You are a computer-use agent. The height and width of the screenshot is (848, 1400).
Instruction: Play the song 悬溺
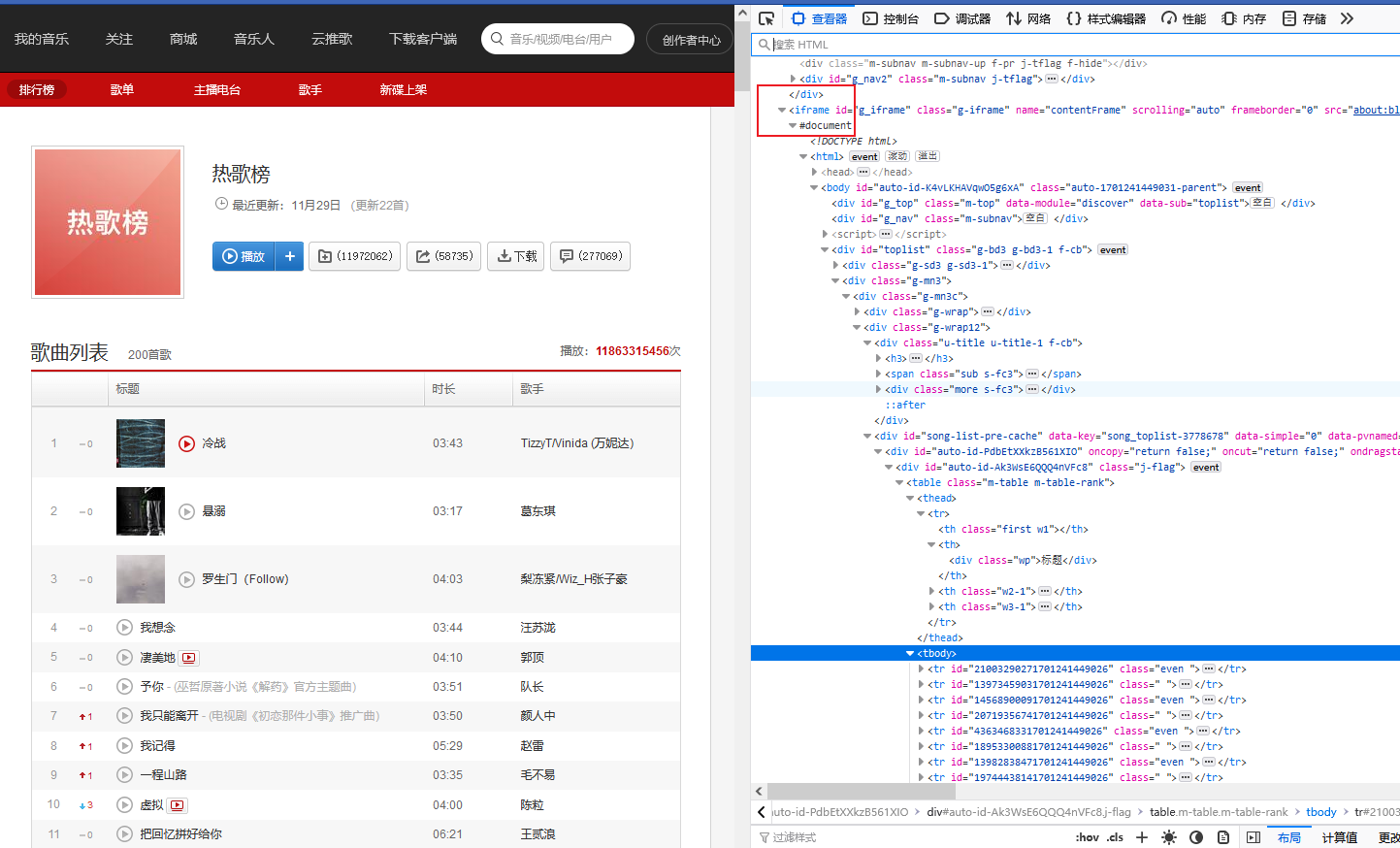187,511
